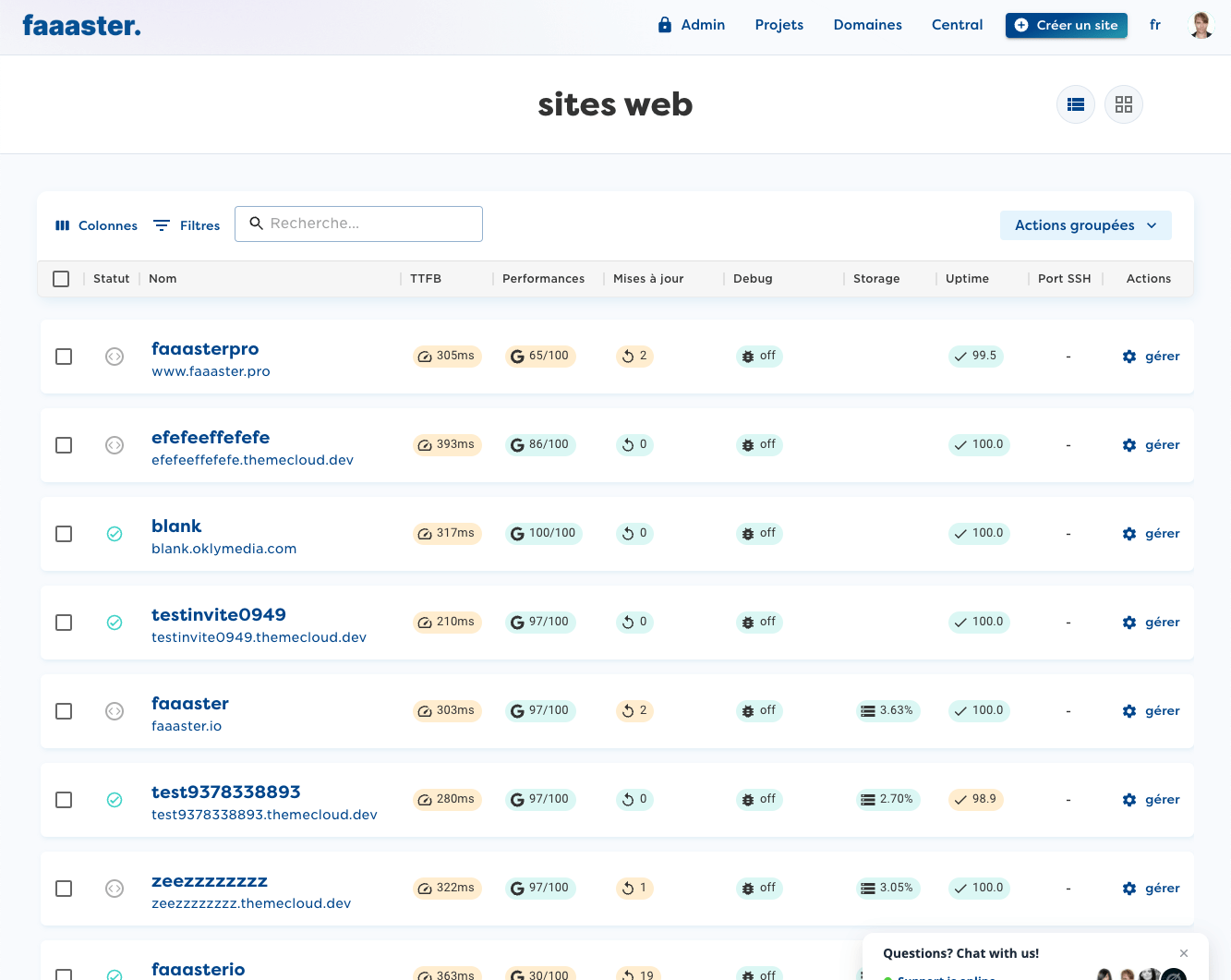
Task: Click the faaaster logo
Action: (x=81, y=25)
